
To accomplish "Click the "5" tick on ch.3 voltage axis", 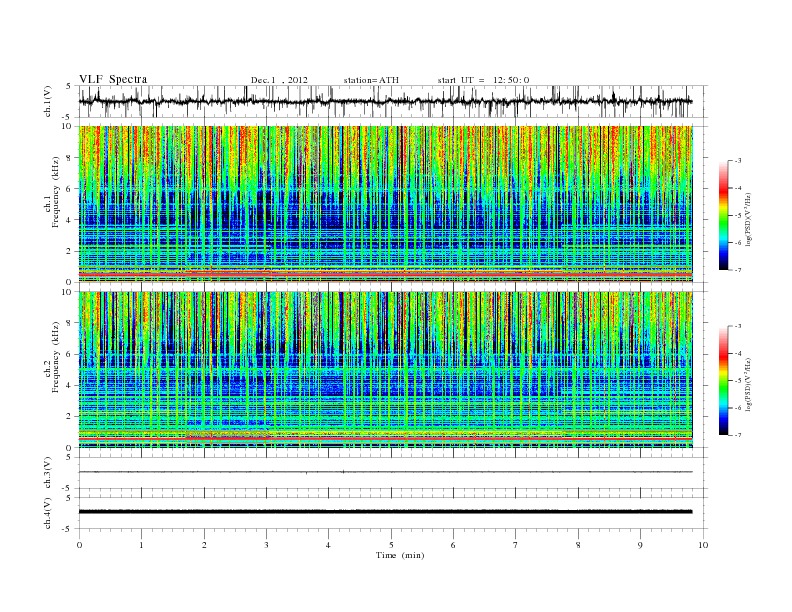I will [70, 457].
